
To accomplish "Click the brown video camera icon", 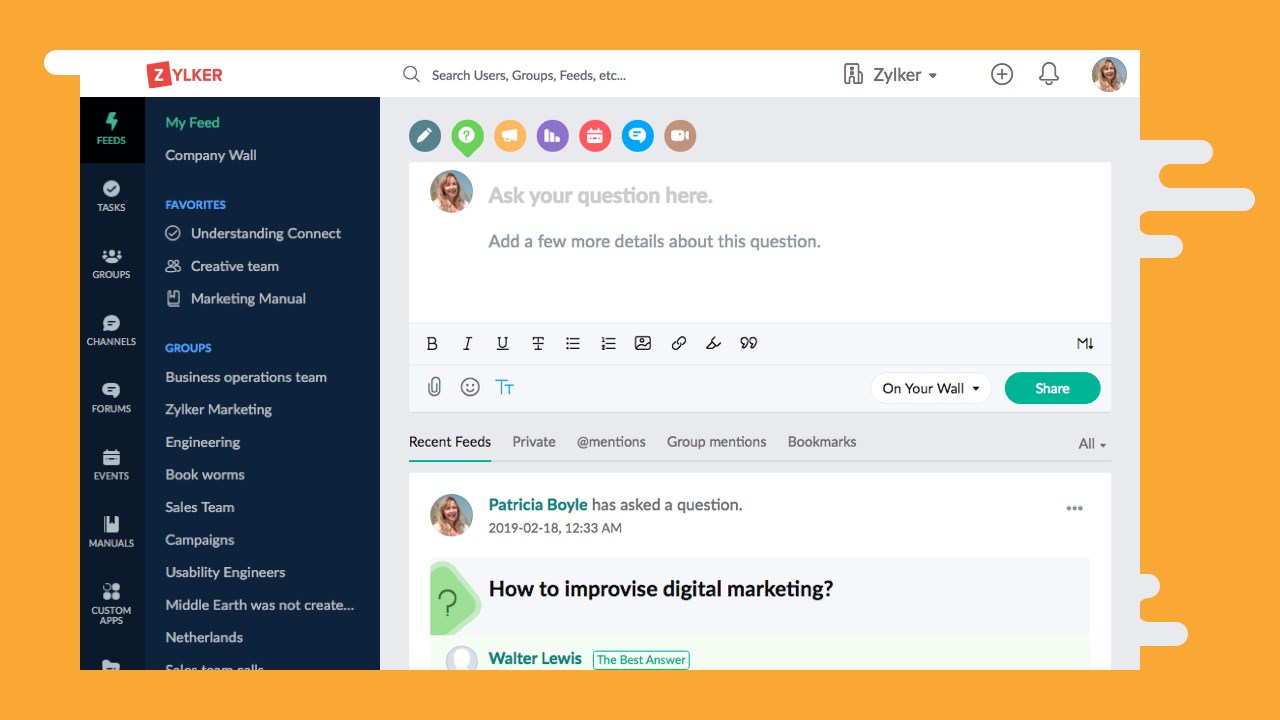I will (680, 136).
